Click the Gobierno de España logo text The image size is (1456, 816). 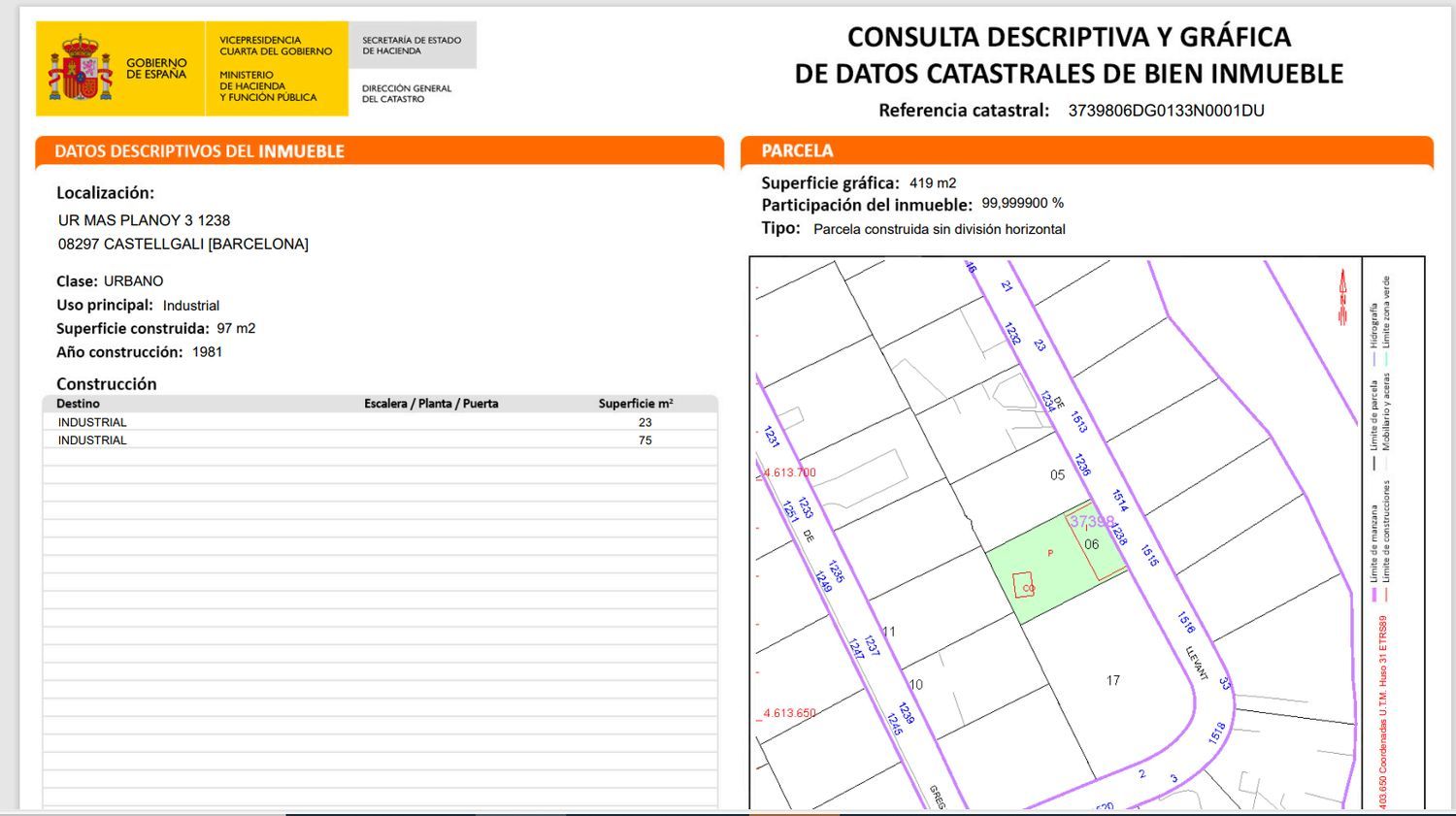[x=156, y=68]
